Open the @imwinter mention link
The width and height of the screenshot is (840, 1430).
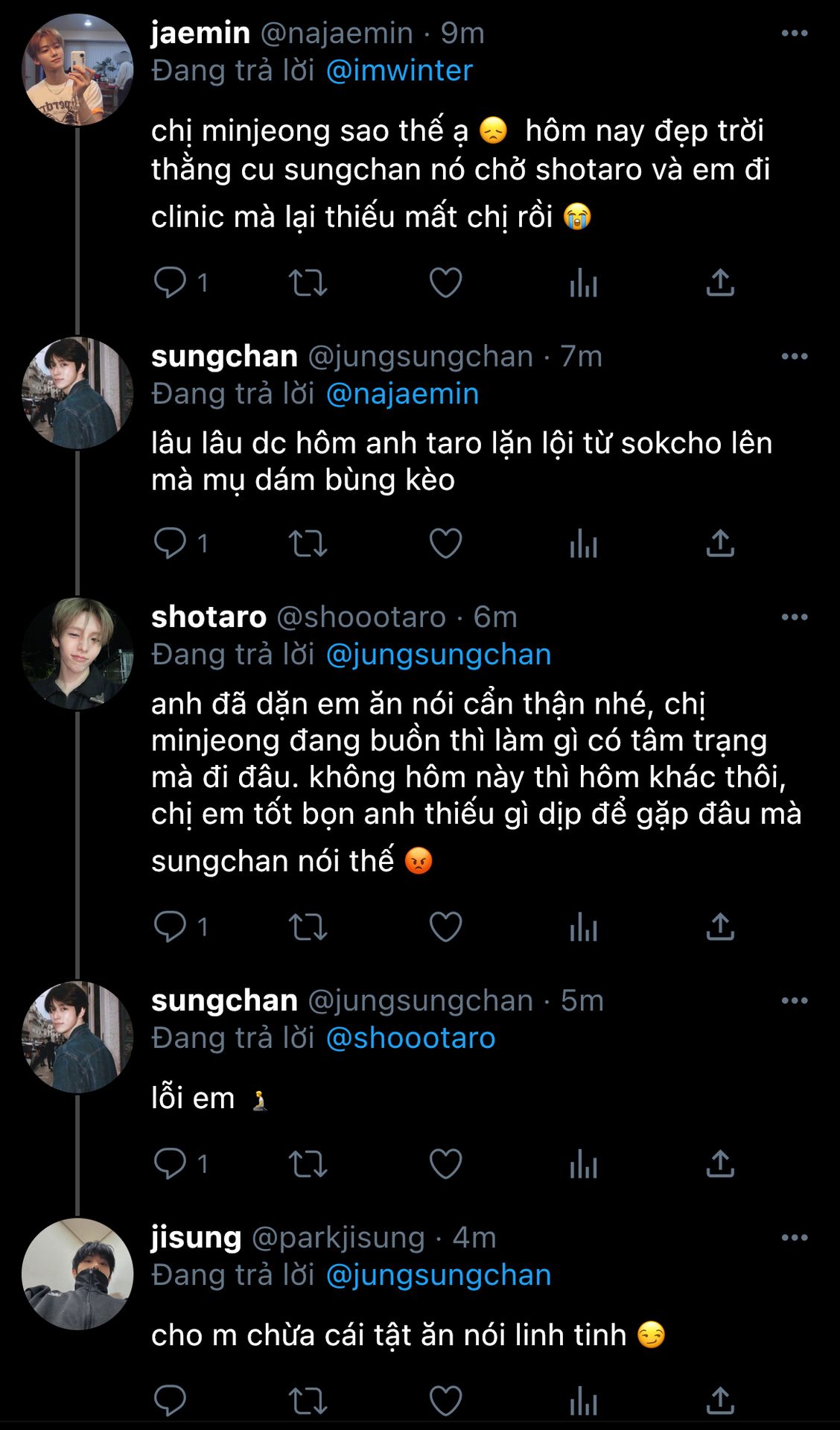pos(399,71)
